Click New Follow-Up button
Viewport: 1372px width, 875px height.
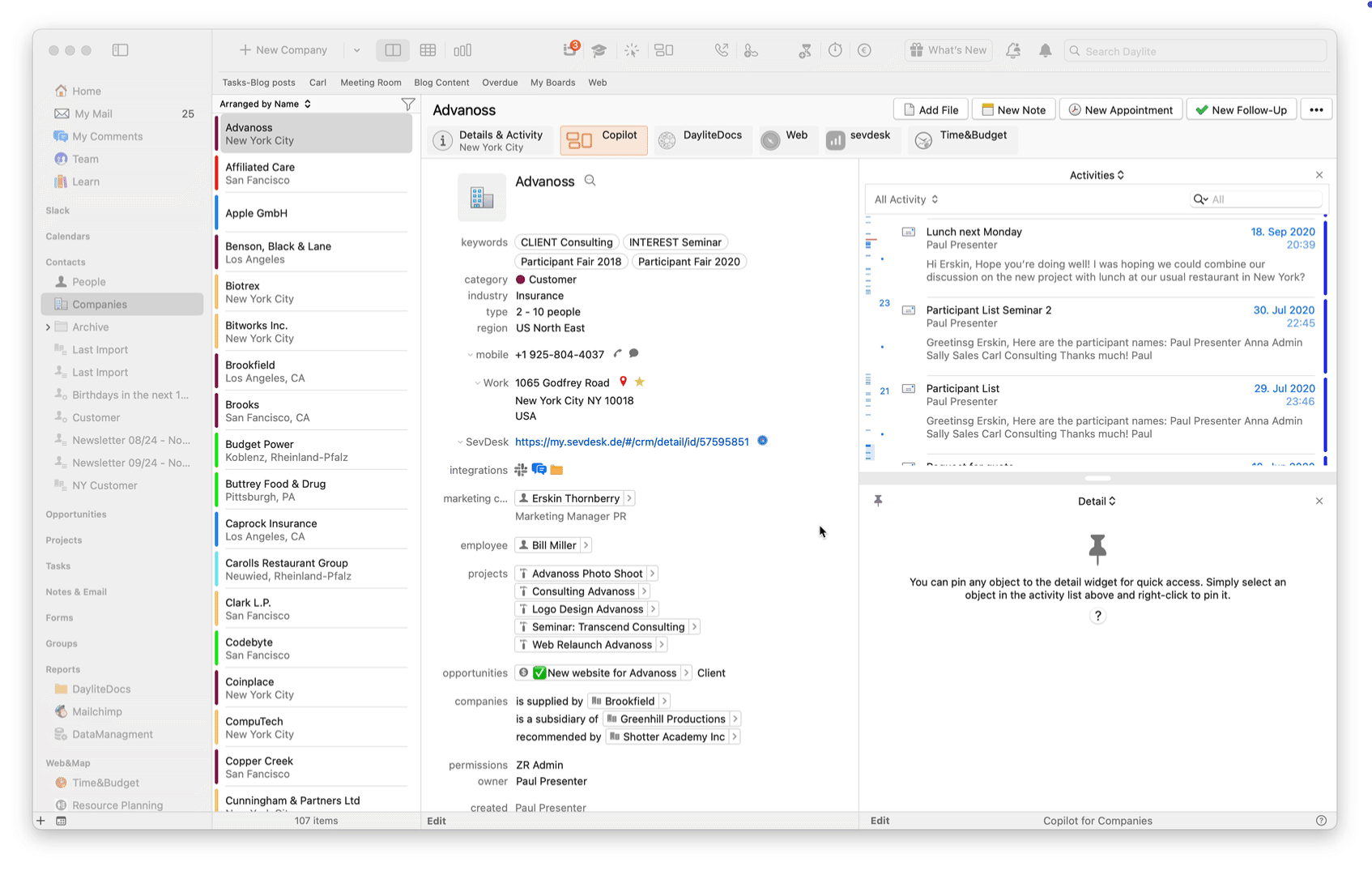(1242, 110)
